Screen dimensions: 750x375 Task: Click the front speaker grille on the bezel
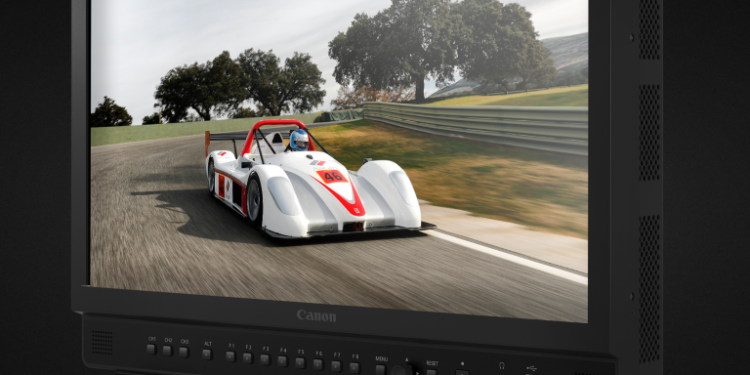tap(102, 342)
